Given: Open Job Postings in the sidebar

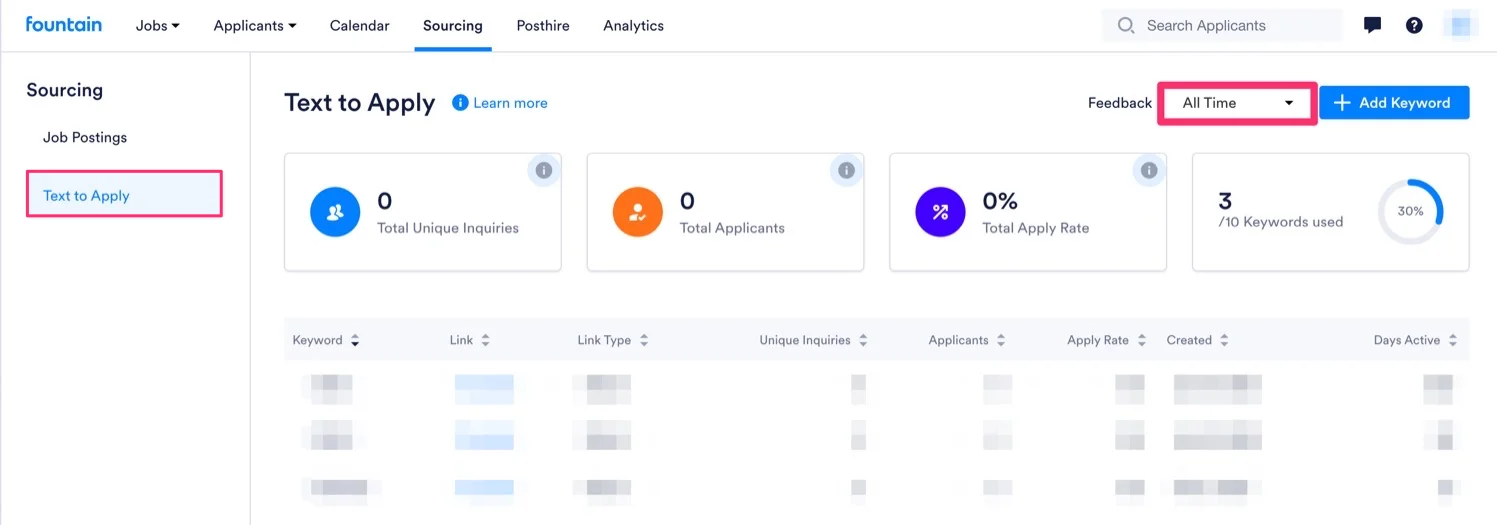Looking at the screenshot, I should [x=85, y=137].
